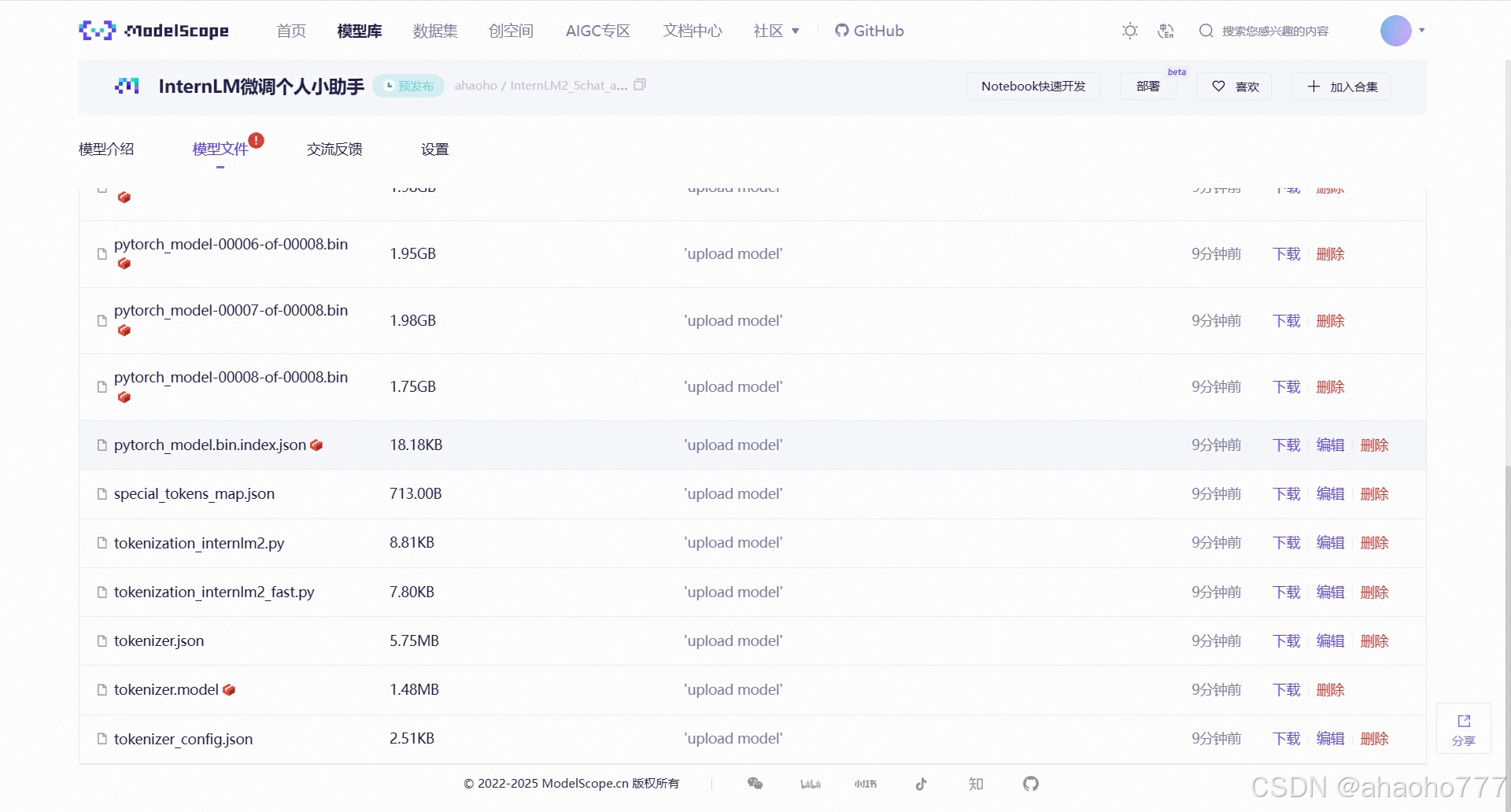The height and width of the screenshot is (812, 1511).
Task: Download pytorch_model-00008-of-00008.bin
Action: point(1287,386)
